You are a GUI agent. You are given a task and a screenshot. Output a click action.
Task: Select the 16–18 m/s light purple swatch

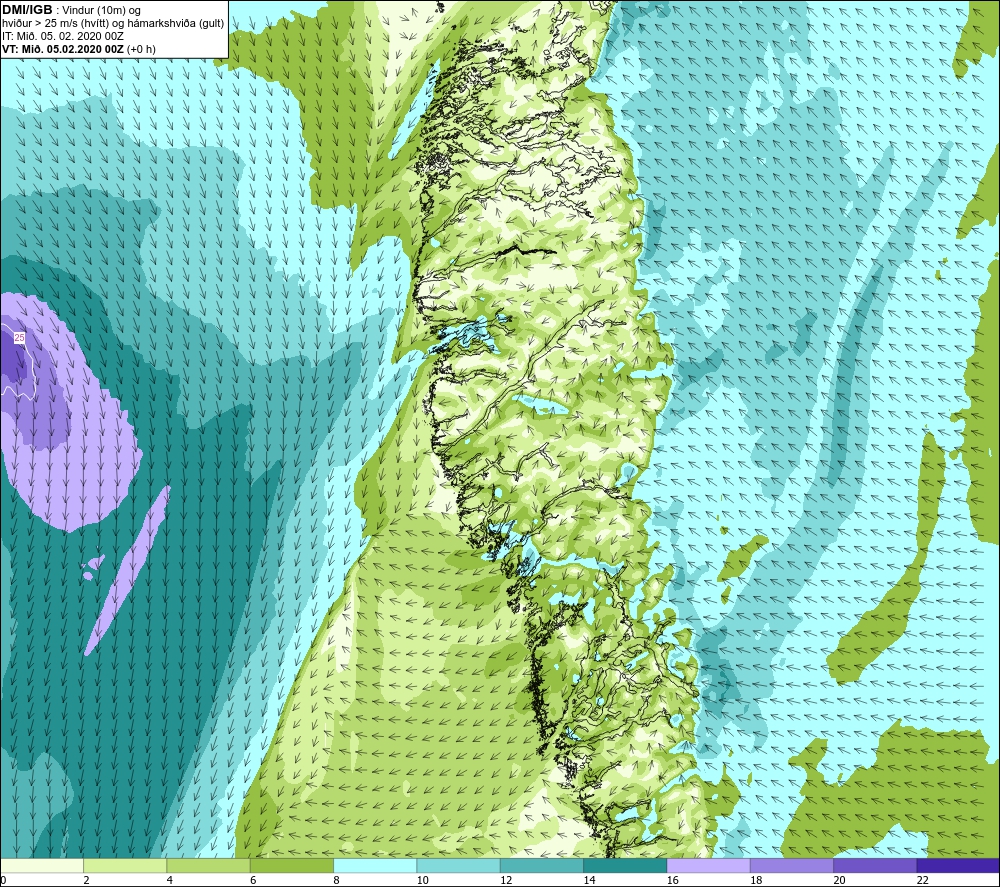click(709, 865)
